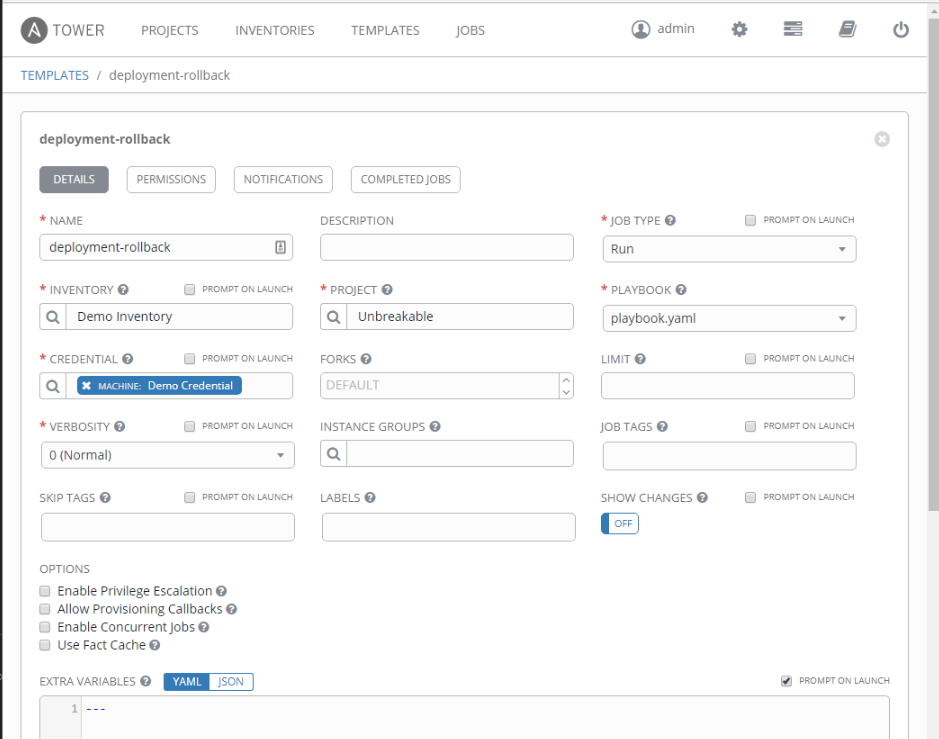Open the Tower settings gear icon
The image size is (939, 739).
[x=739, y=29]
